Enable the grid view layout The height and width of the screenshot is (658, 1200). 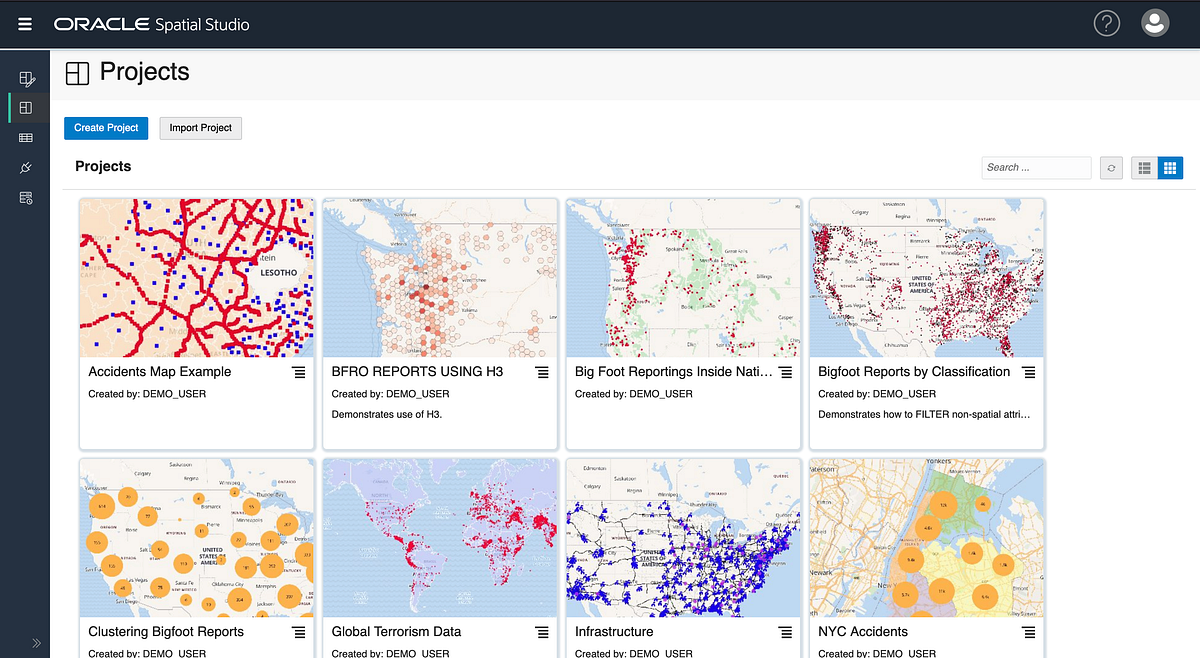tap(1170, 167)
